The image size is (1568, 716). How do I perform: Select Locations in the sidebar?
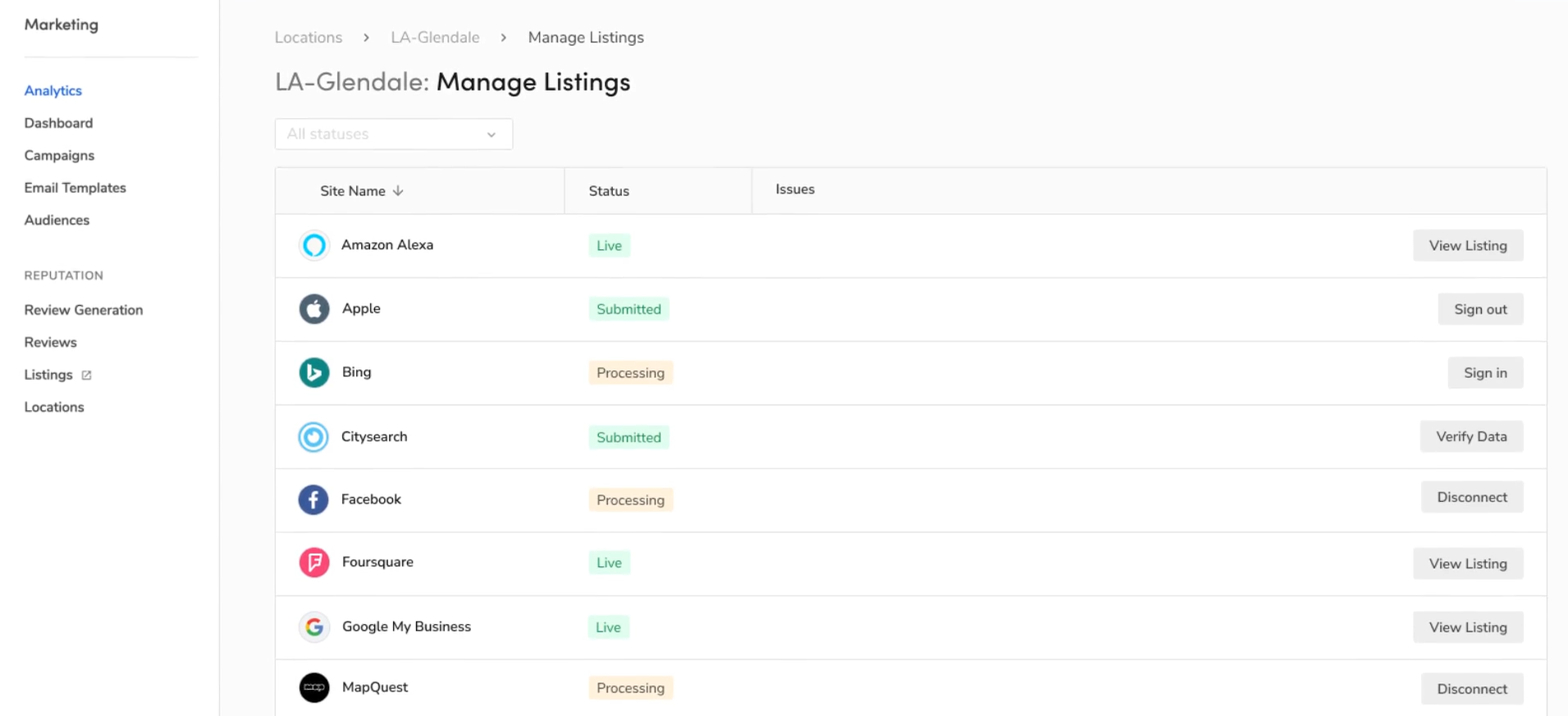[54, 407]
